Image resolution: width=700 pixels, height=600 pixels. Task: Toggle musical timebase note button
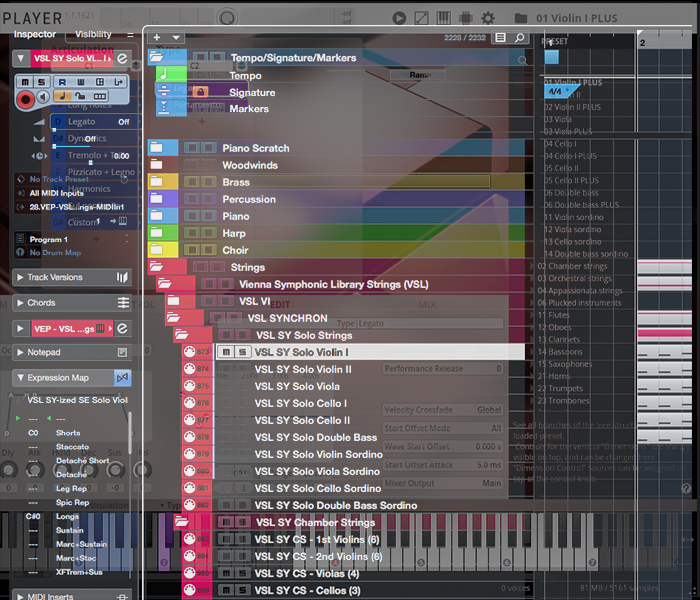tap(62, 96)
